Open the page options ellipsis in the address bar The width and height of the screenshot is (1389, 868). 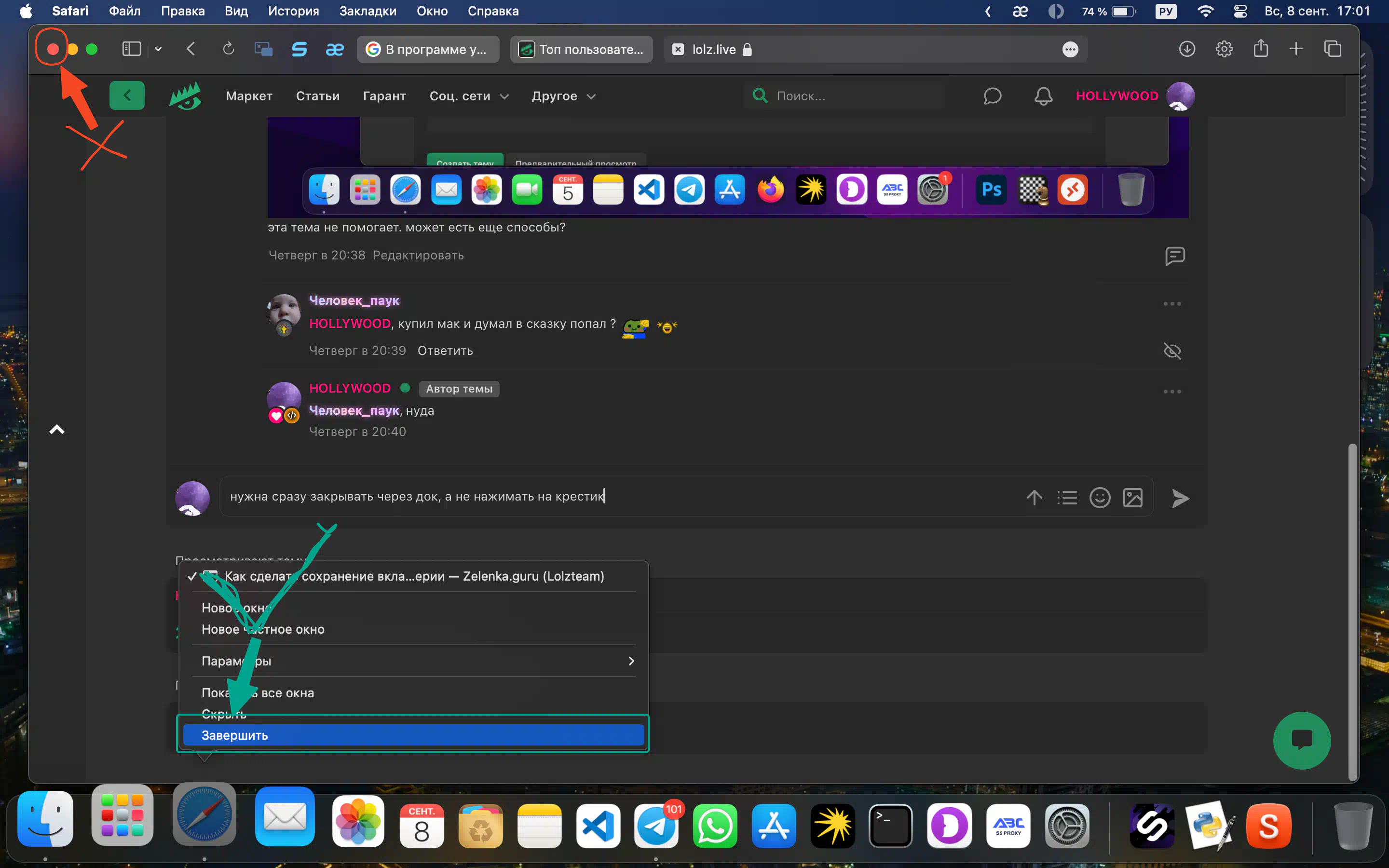click(x=1070, y=49)
